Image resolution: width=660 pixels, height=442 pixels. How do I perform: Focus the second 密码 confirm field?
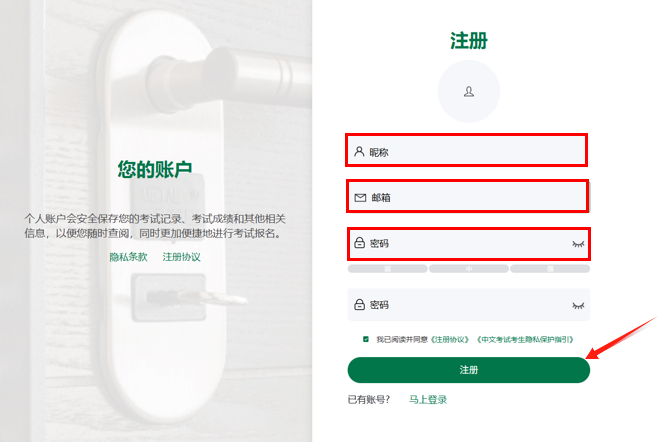[468, 305]
